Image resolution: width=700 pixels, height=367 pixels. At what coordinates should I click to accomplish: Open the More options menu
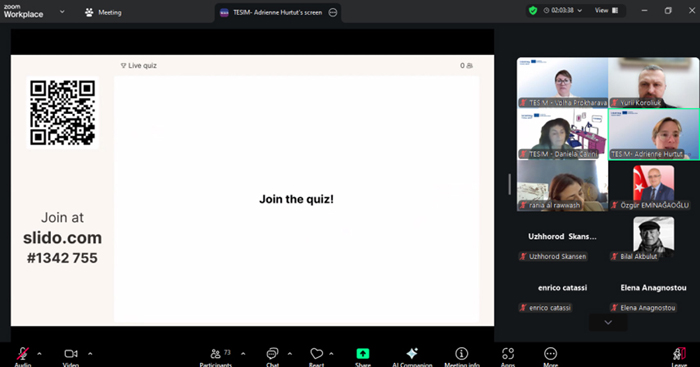[550, 354]
